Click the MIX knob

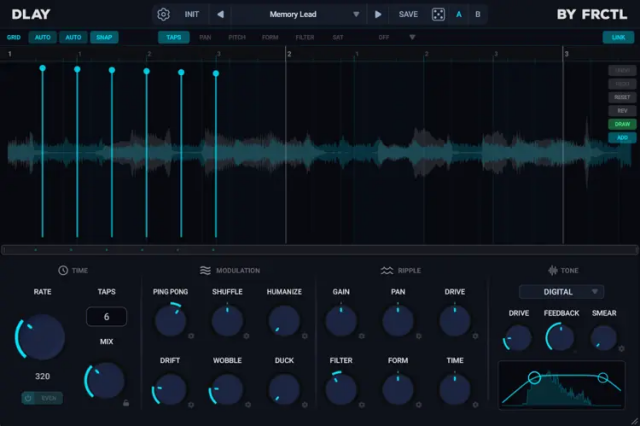pyautogui.click(x=106, y=381)
